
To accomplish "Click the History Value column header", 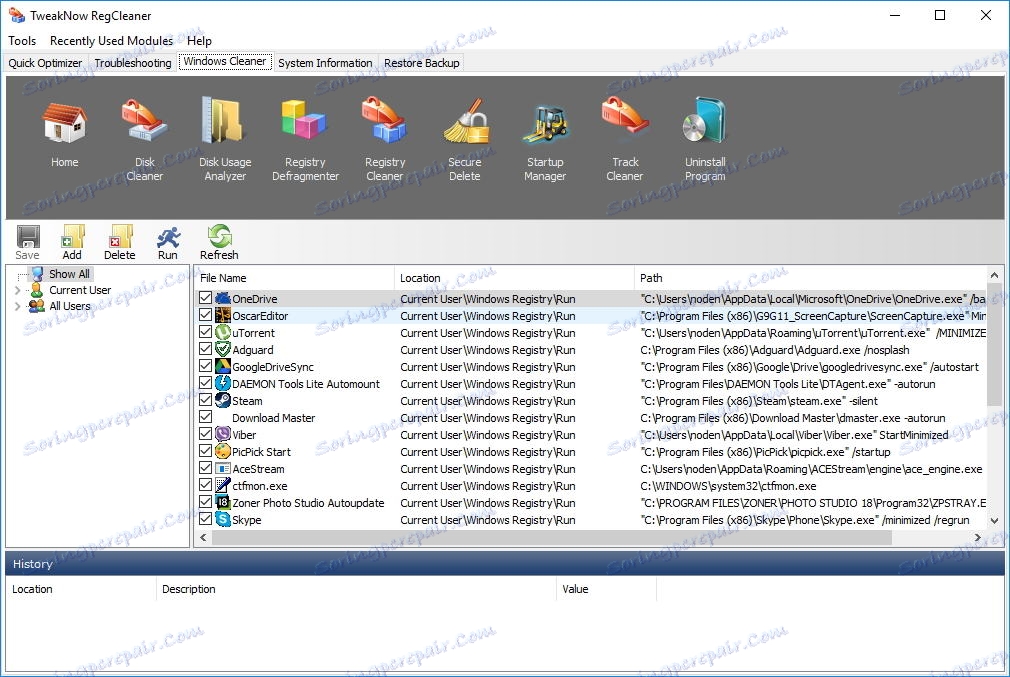I will 606,589.
